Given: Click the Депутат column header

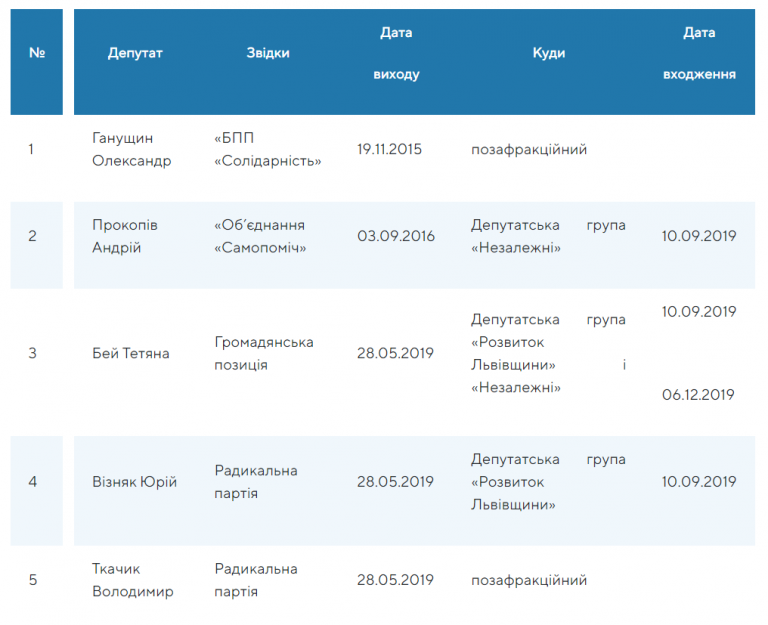Looking at the screenshot, I should click(135, 53).
